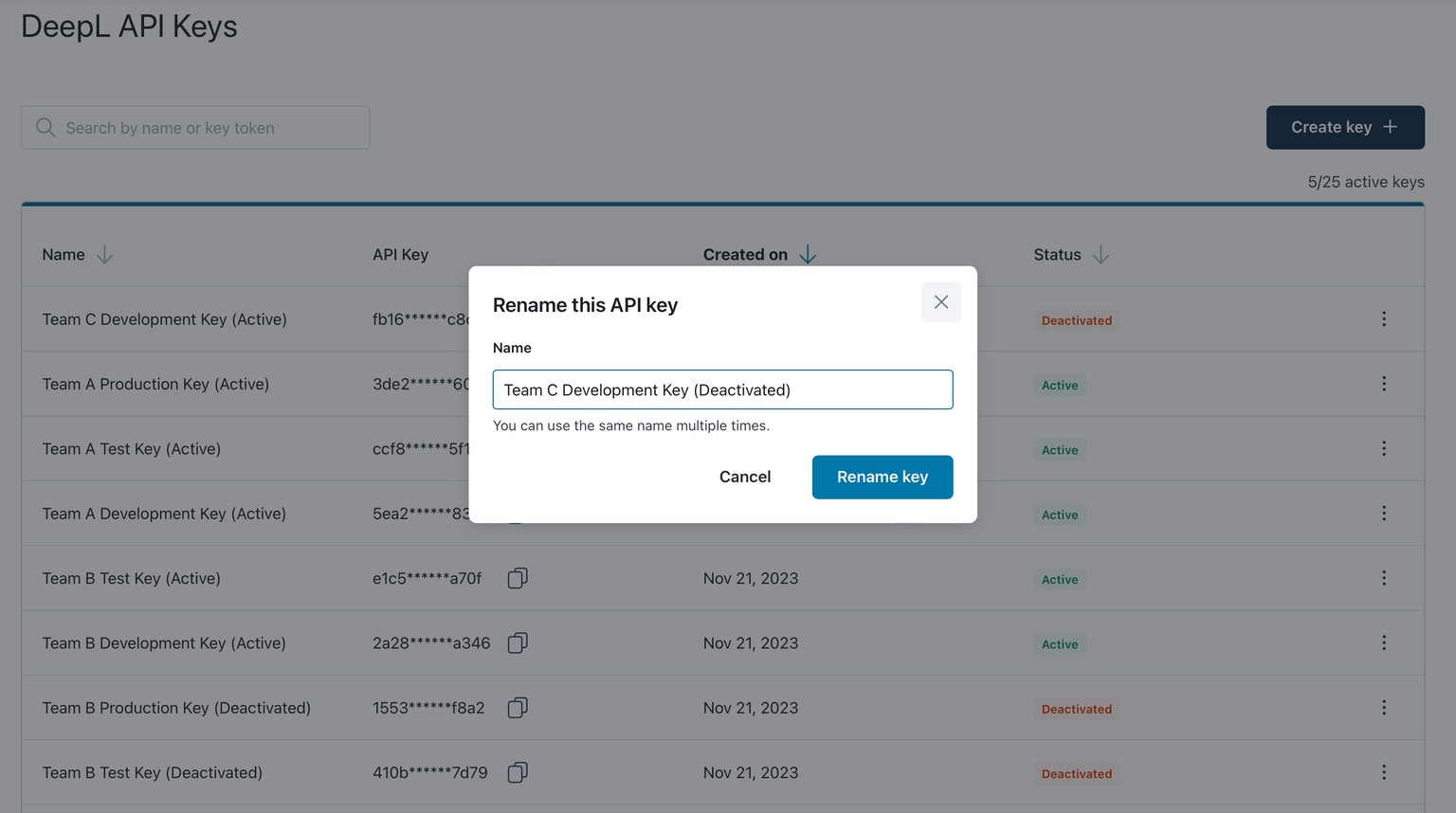
Task: Open options menu for Team A Production Key
Action: pos(1384,384)
